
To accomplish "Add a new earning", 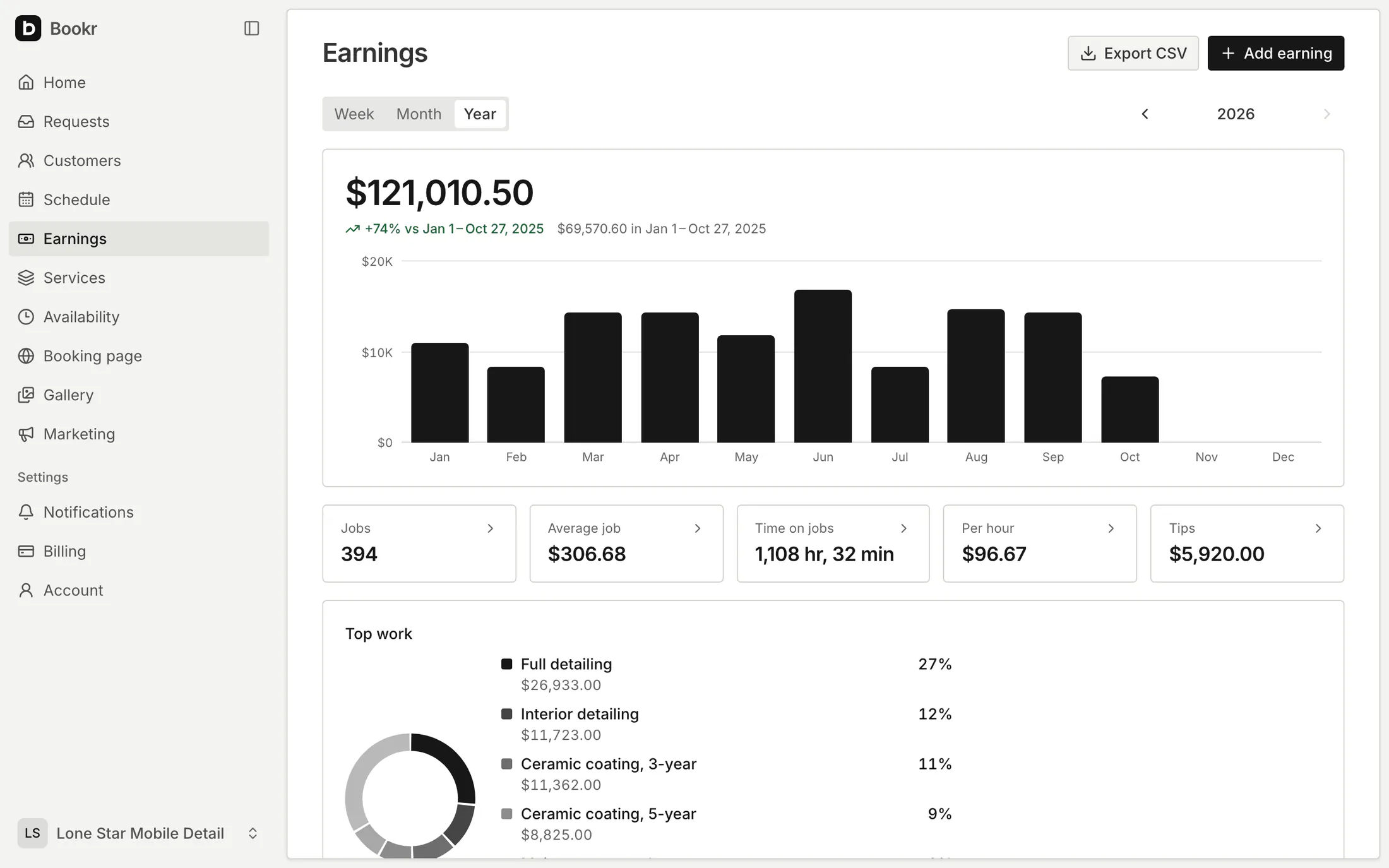I will tap(1276, 53).
